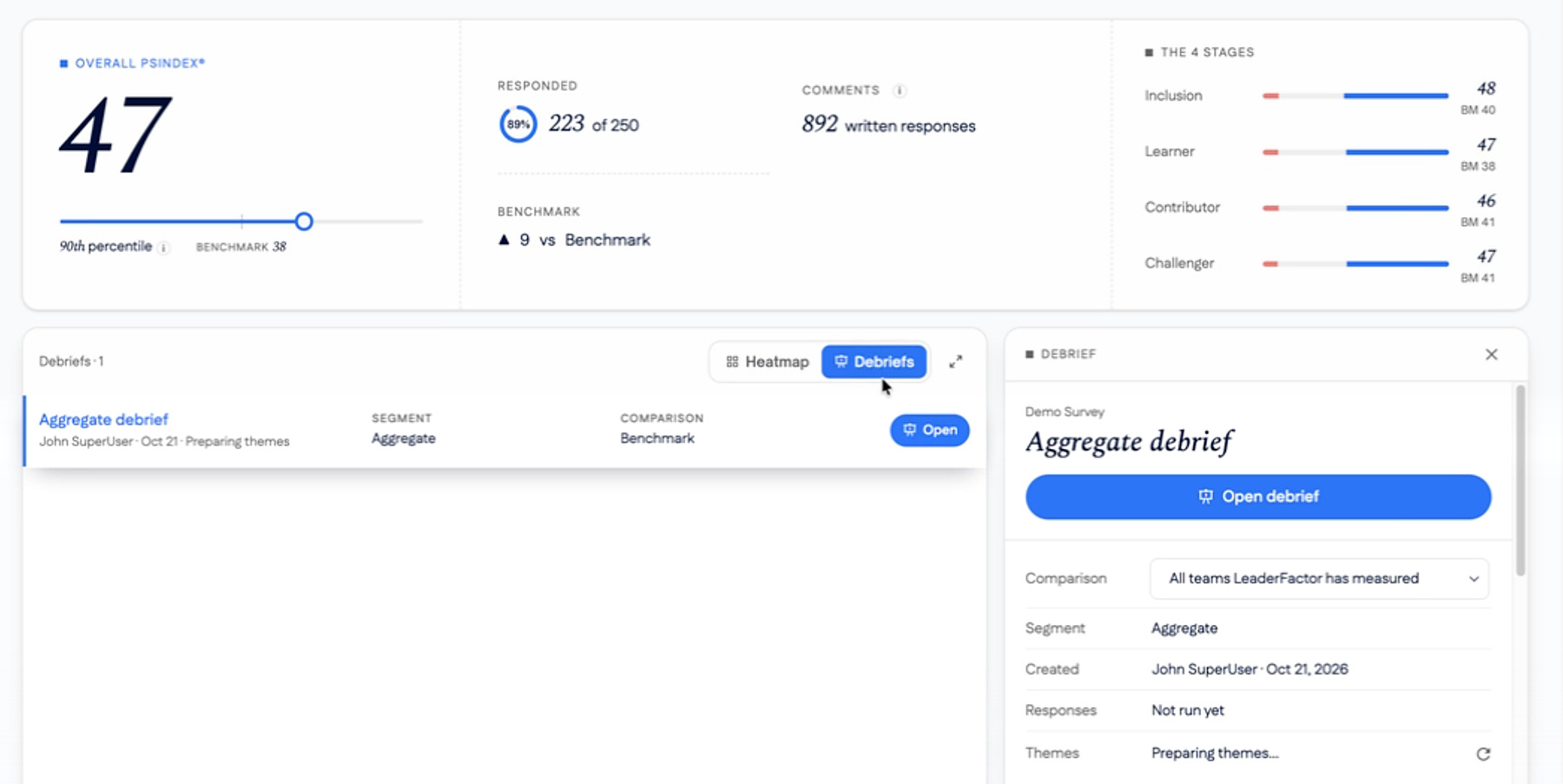The image size is (1563, 784).
Task: Click the 'Demo Survey' label
Action: click(x=1065, y=412)
